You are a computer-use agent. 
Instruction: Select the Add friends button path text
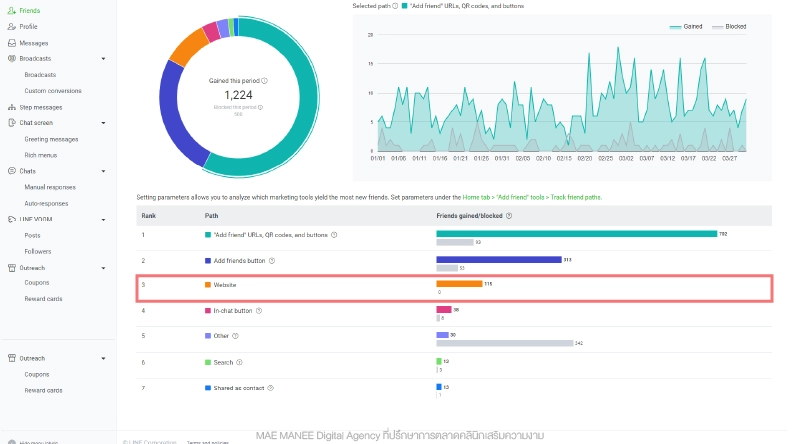(x=239, y=261)
